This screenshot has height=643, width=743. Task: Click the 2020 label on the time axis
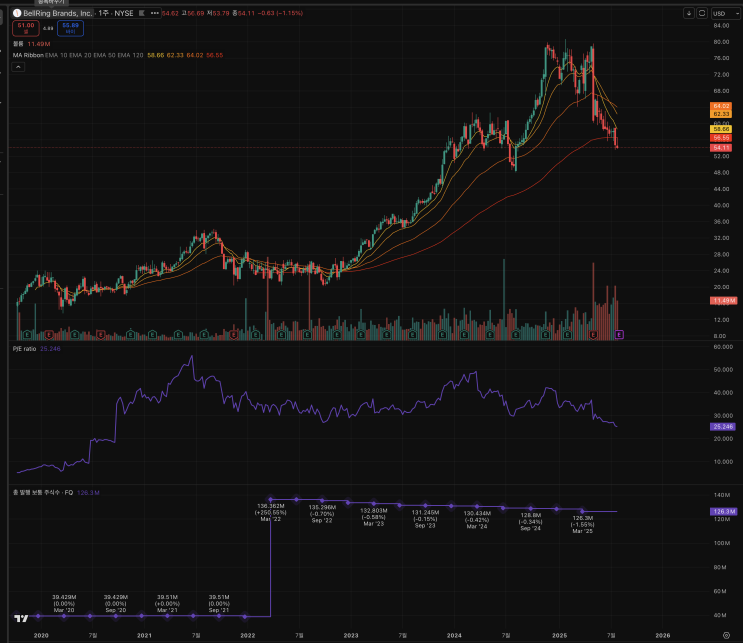[x=41, y=635]
